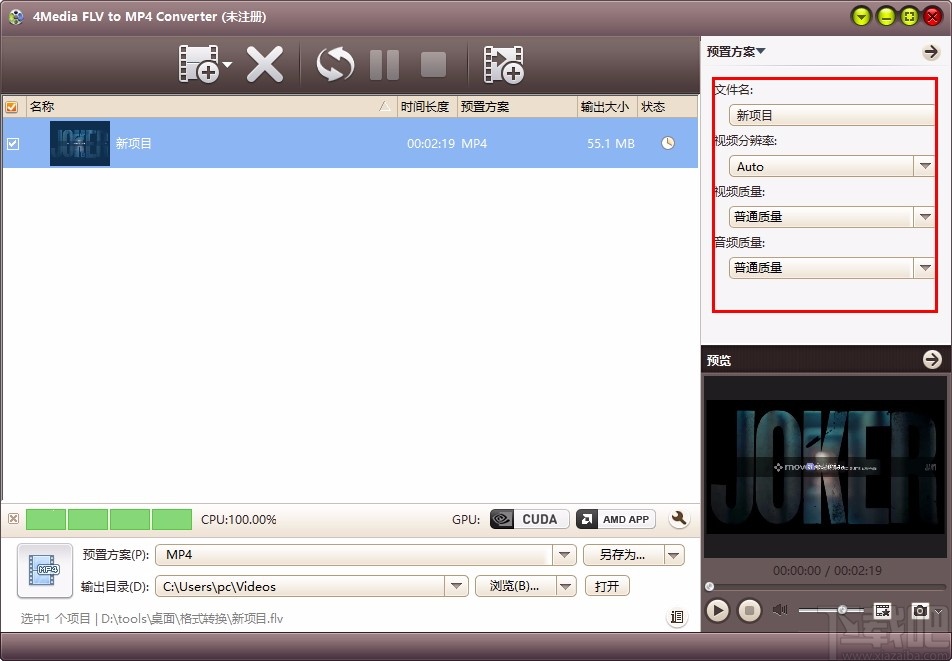Toggle the select-all checkbox in list header

12,106
